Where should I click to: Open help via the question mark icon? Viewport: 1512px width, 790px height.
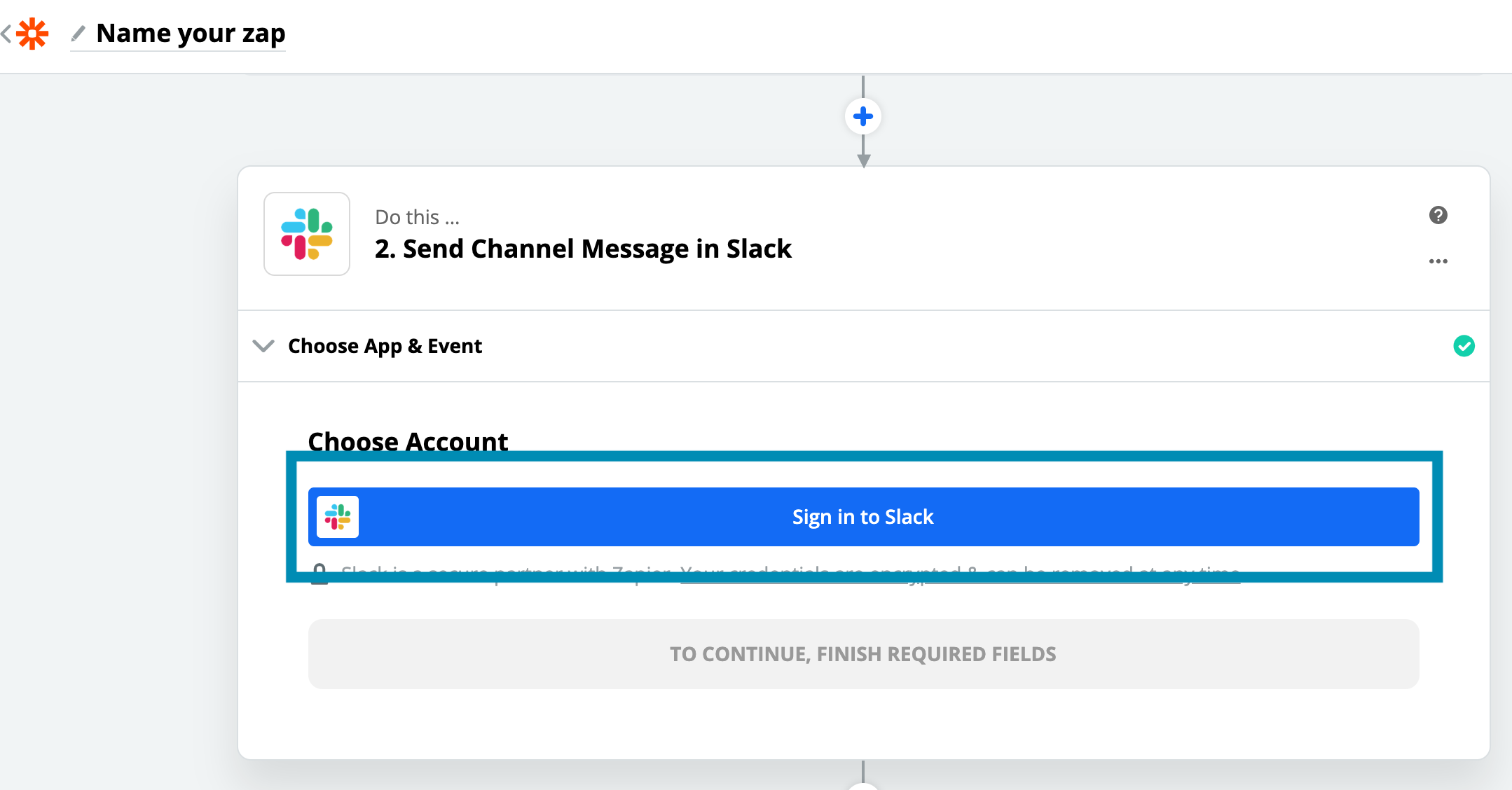1438,215
